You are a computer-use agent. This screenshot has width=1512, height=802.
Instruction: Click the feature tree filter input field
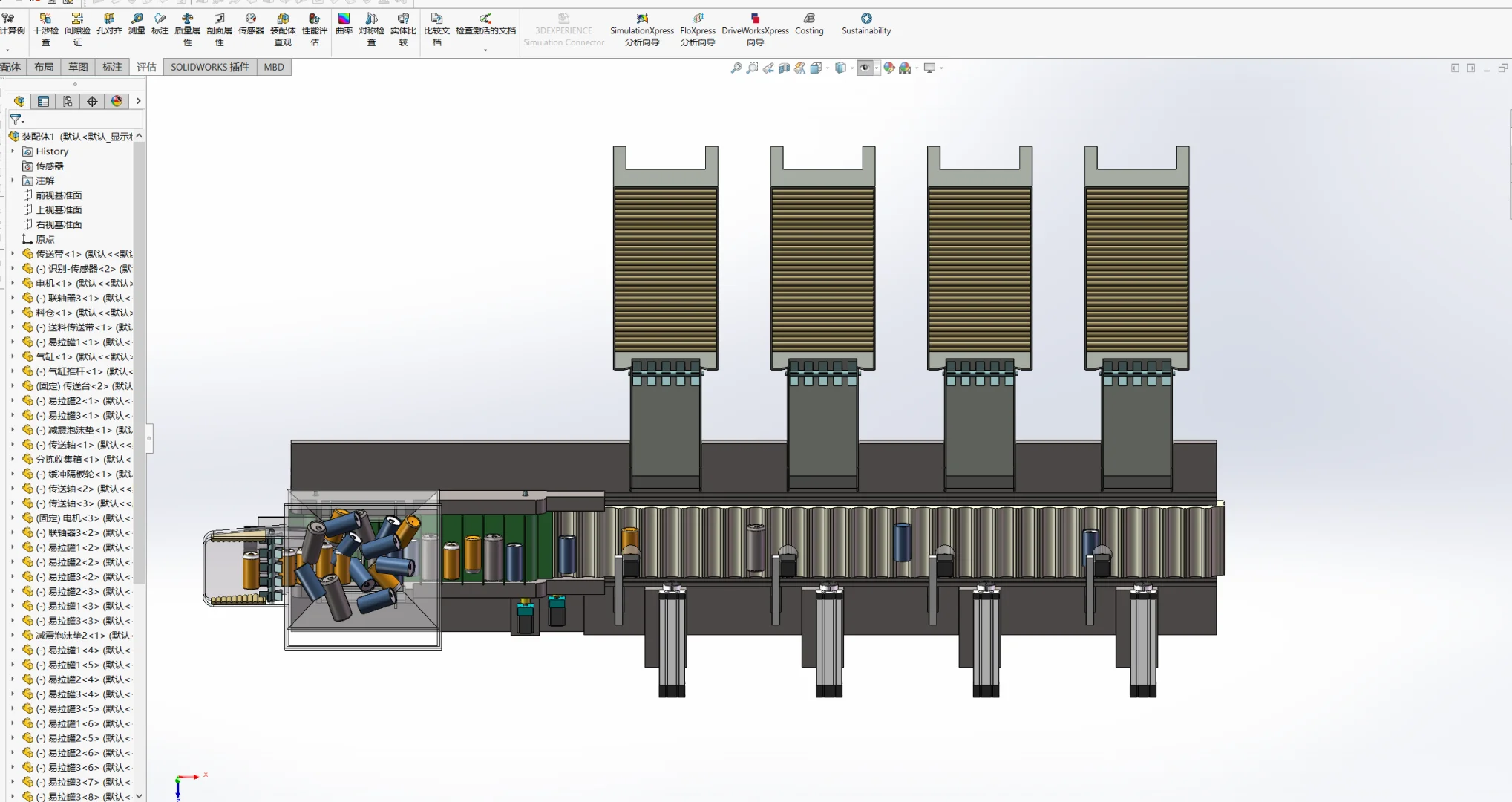[x=82, y=120]
